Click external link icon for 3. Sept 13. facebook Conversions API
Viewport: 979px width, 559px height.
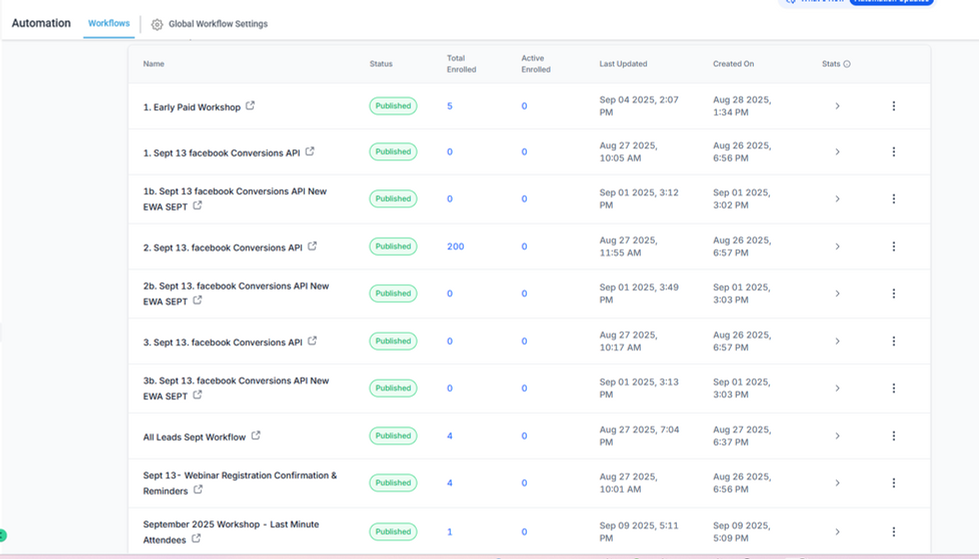312,340
